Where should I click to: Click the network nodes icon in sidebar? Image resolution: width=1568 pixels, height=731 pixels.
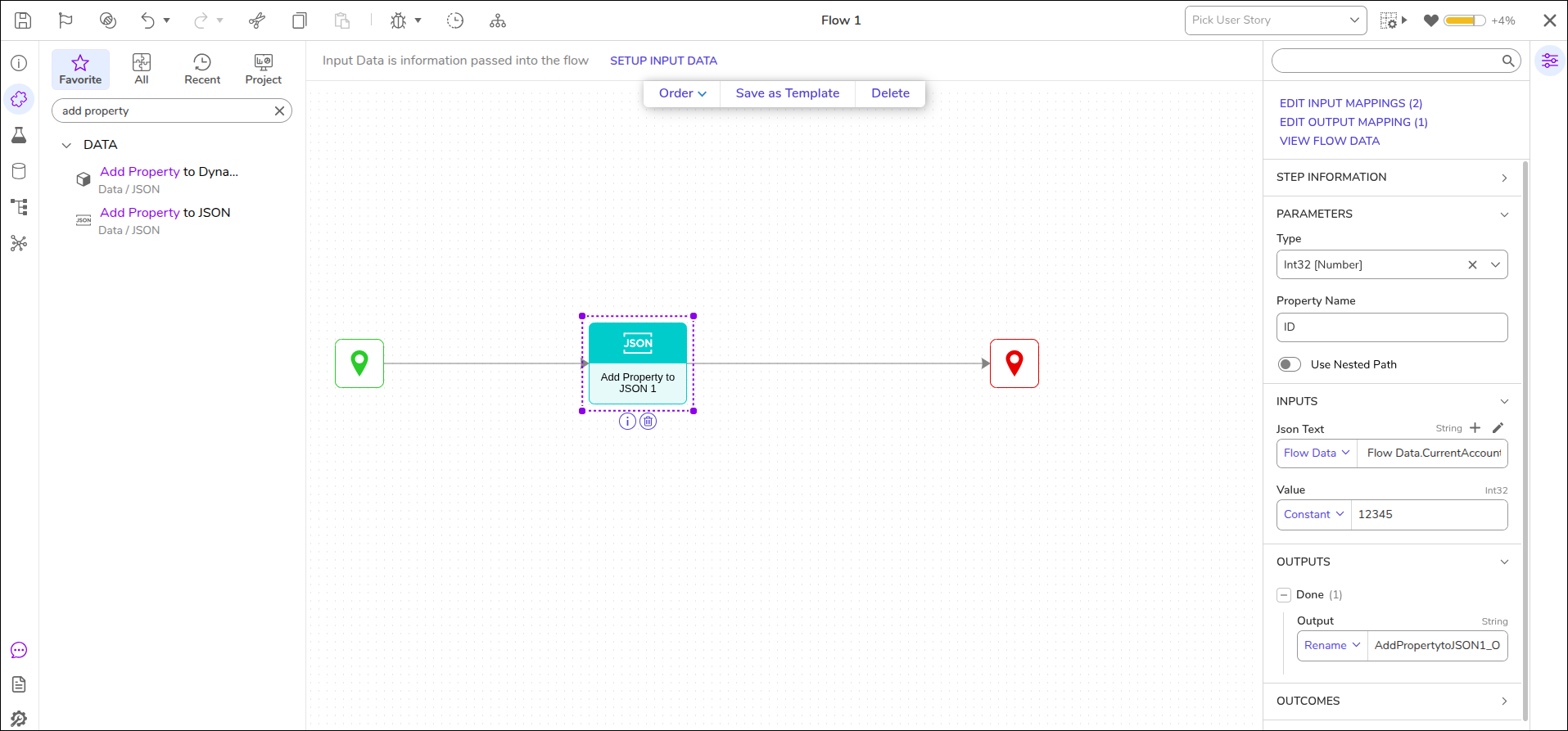click(x=19, y=243)
